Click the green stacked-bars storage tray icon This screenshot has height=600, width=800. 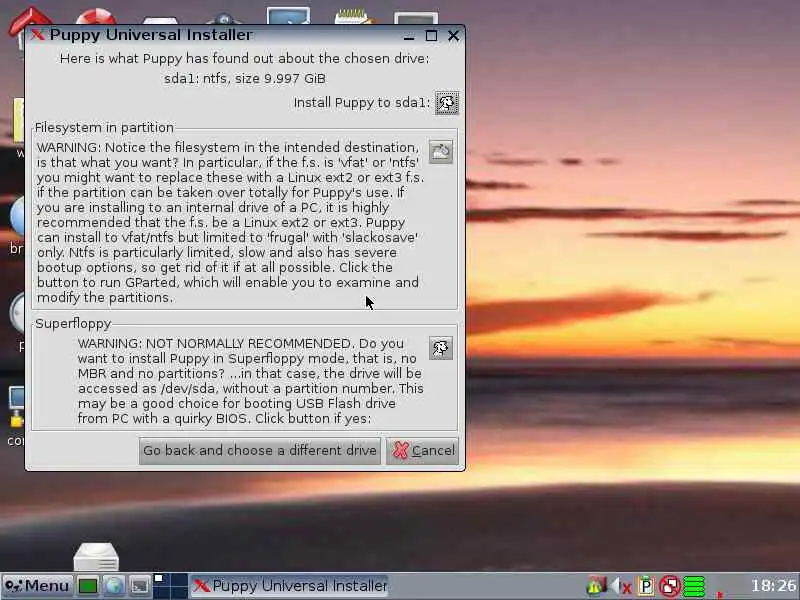point(694,586)
